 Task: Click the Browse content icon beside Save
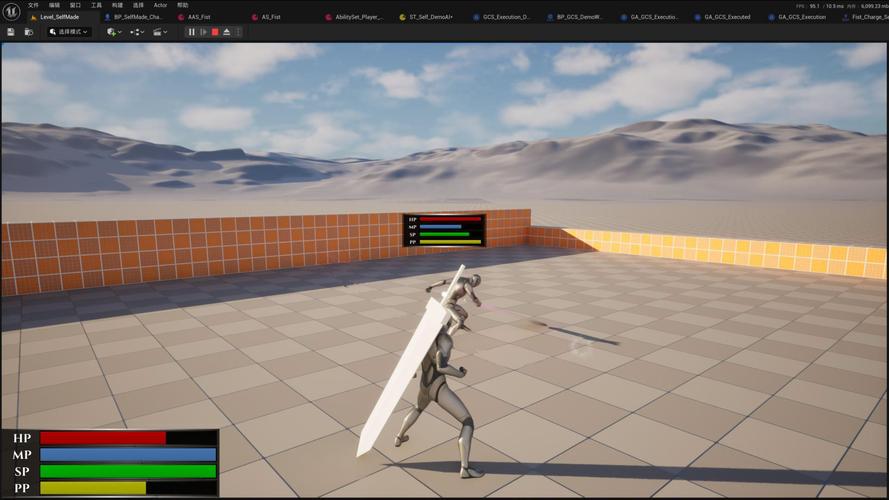(29, 32)
